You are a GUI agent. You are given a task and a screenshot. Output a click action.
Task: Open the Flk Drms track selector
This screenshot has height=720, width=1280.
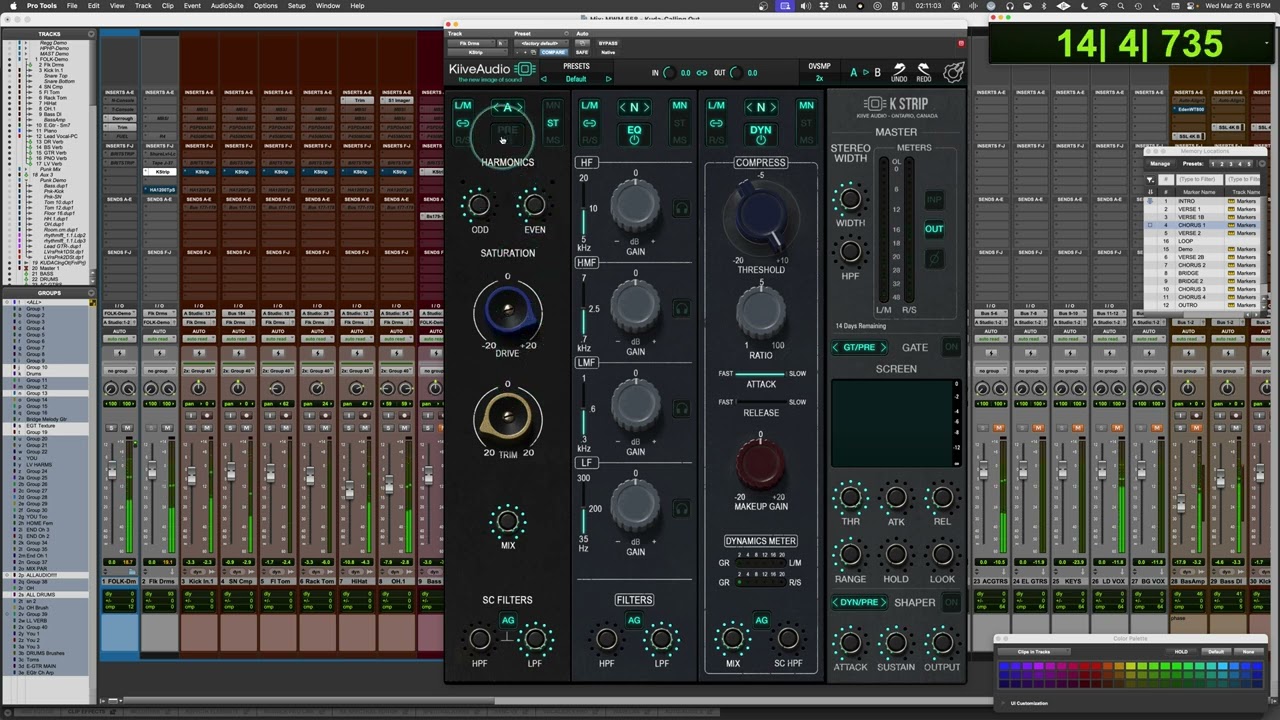471,44
